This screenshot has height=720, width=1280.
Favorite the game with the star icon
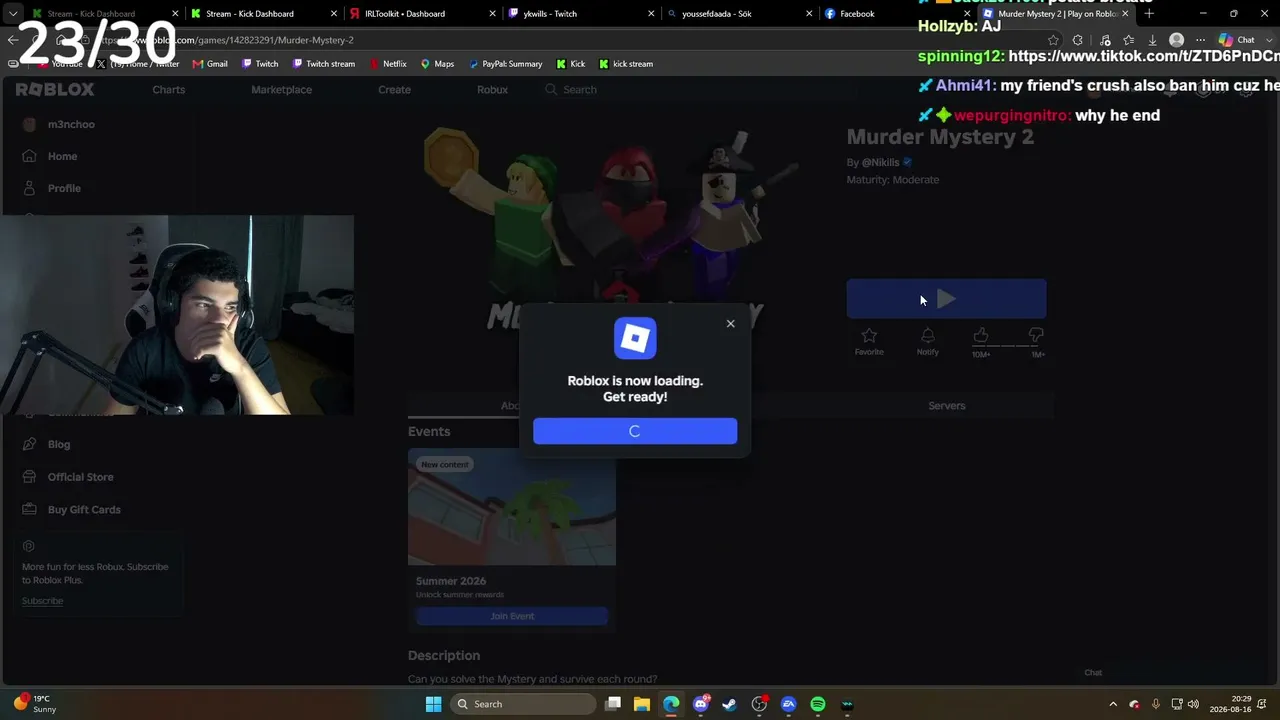869,336
